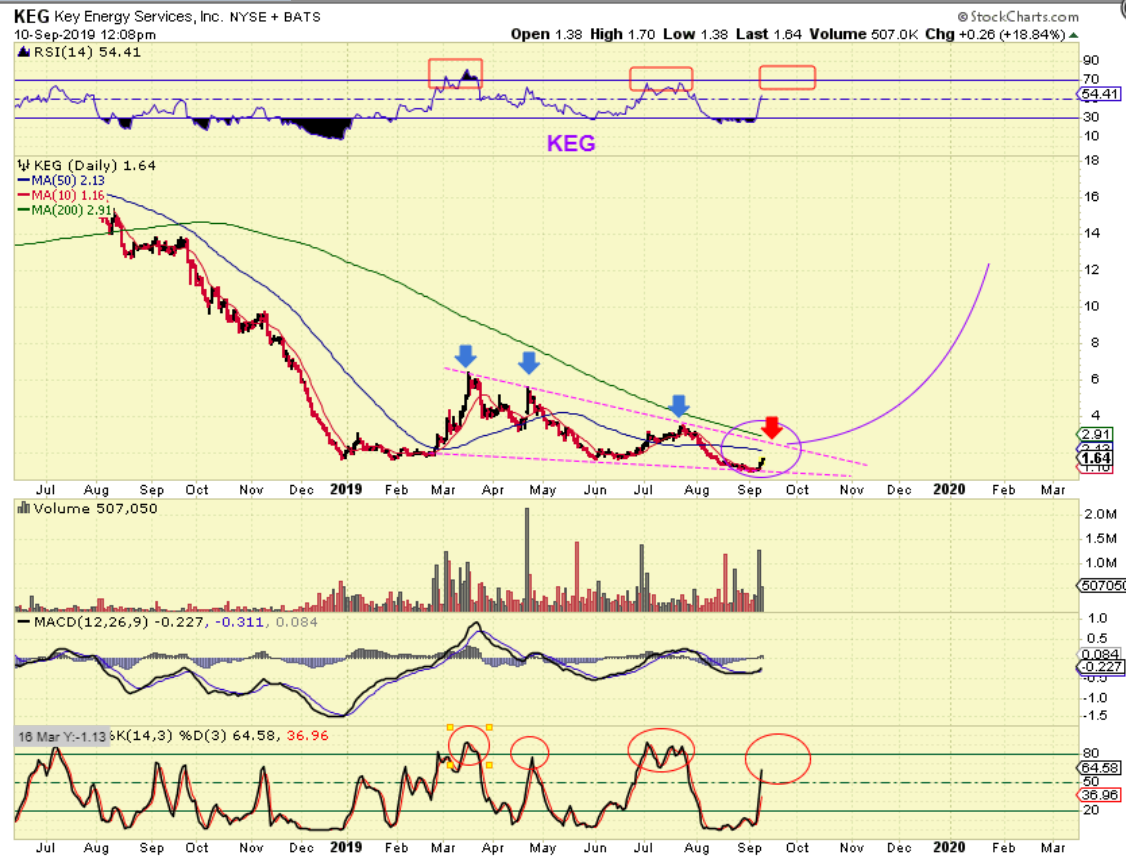The image size is (1126, 857).
Task: Click the 36.96 stochastic %D tag
Action: coord(1100,795)
